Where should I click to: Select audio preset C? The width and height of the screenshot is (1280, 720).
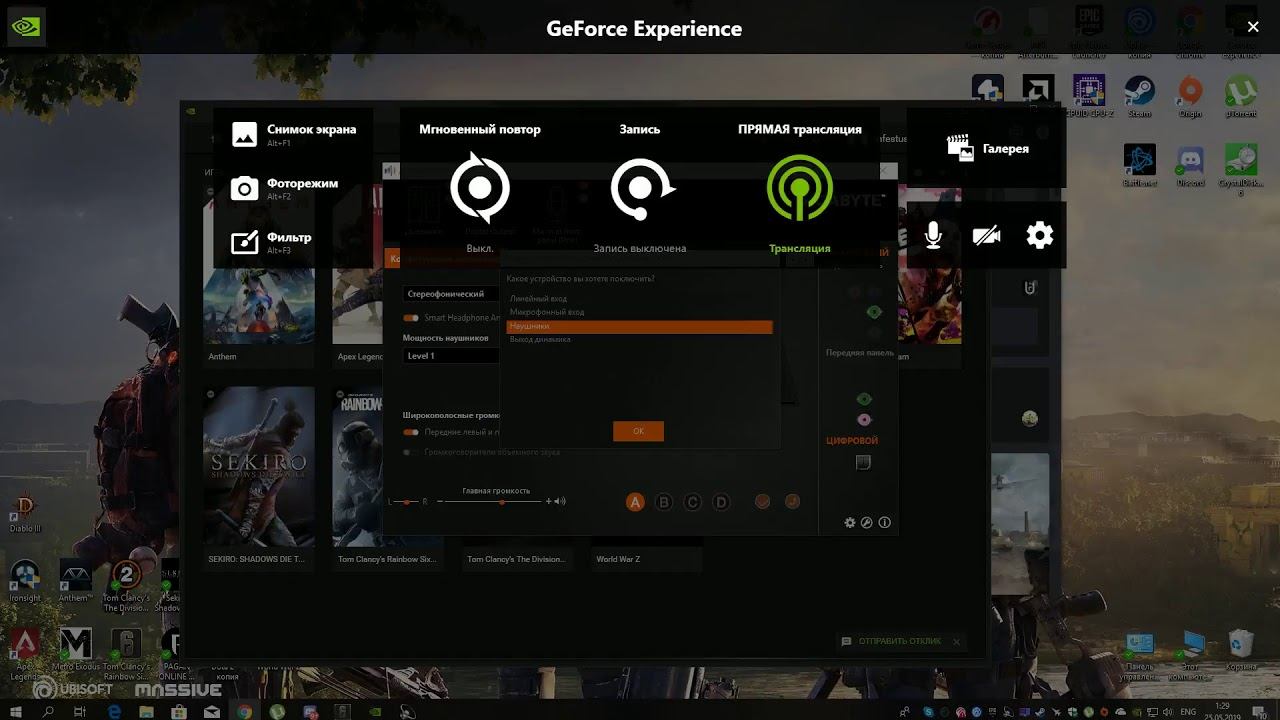point(692,502)
